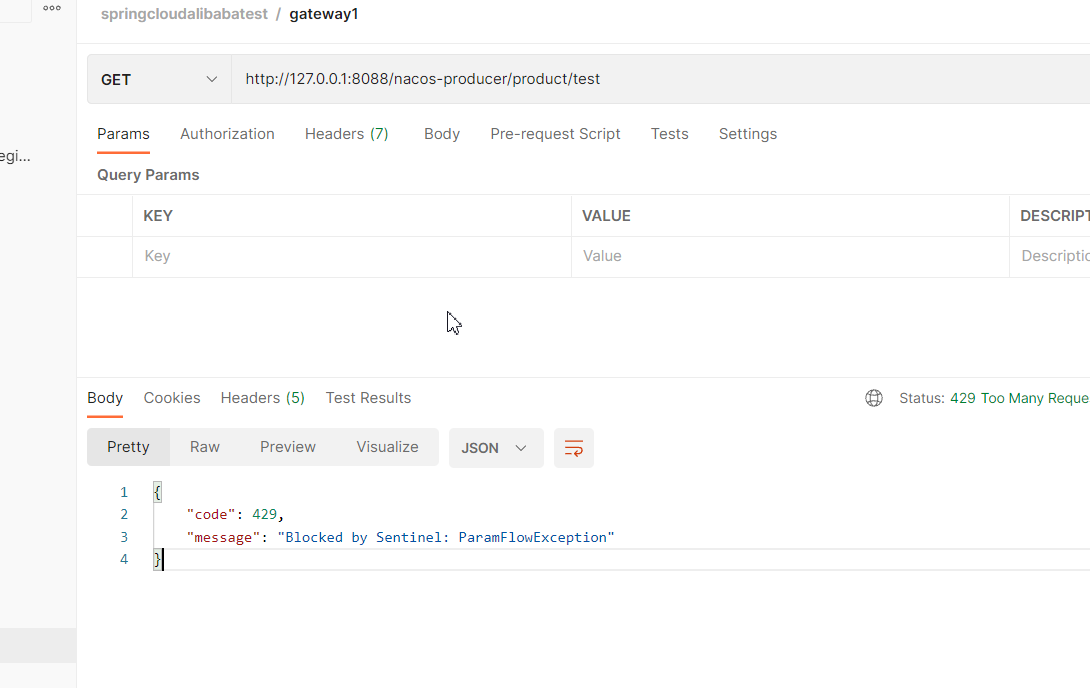The height and width of the screenshot is (688, 1090).
Task: Toggle the word wrap icon
Action: tap(574, 448)
